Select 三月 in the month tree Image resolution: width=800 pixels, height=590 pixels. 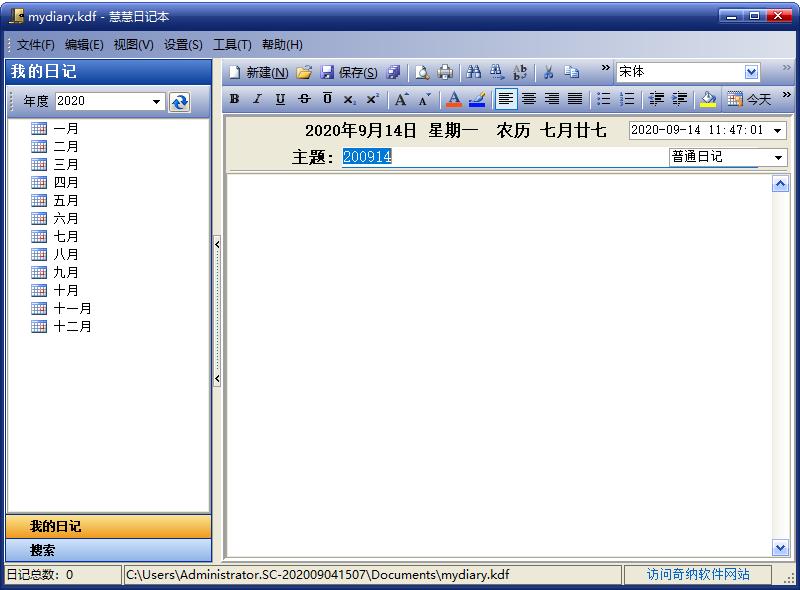coord(66,164)
